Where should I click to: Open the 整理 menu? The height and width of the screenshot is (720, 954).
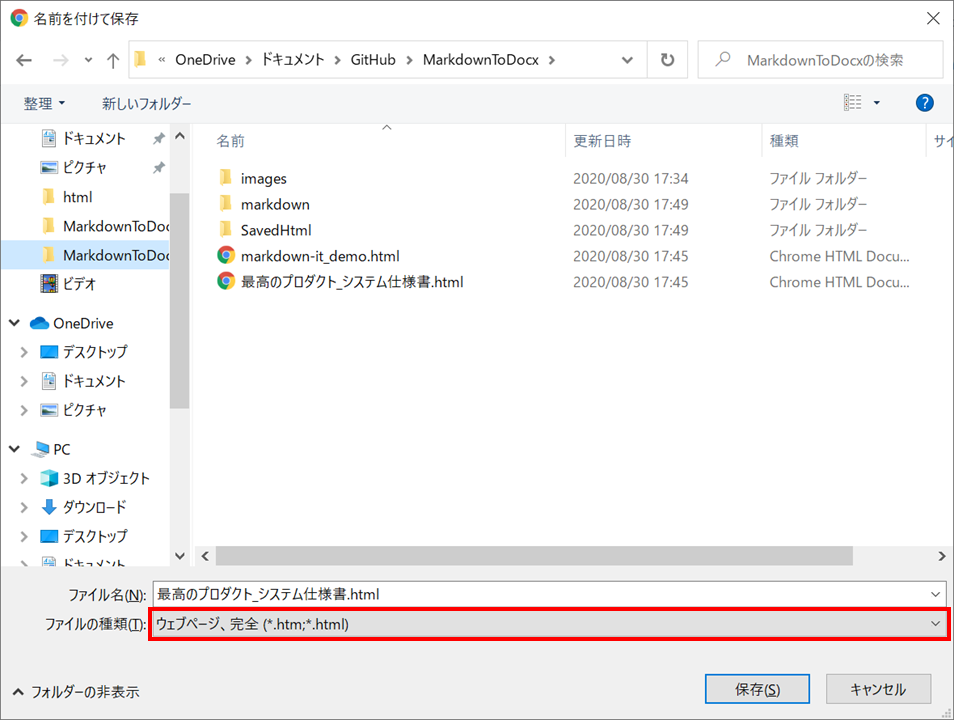tap(44, 103)
